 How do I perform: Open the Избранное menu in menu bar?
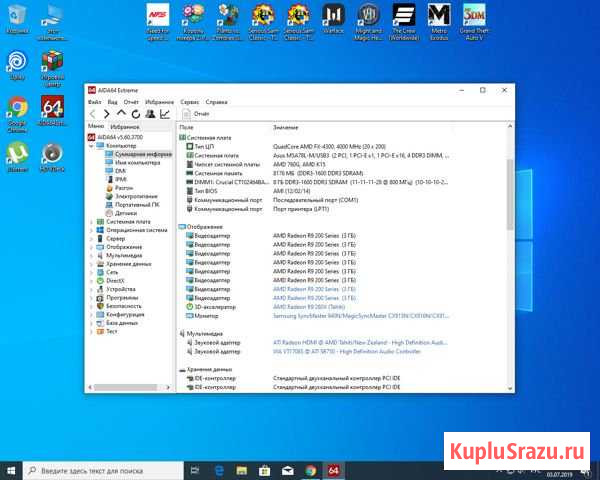(160, 102)
